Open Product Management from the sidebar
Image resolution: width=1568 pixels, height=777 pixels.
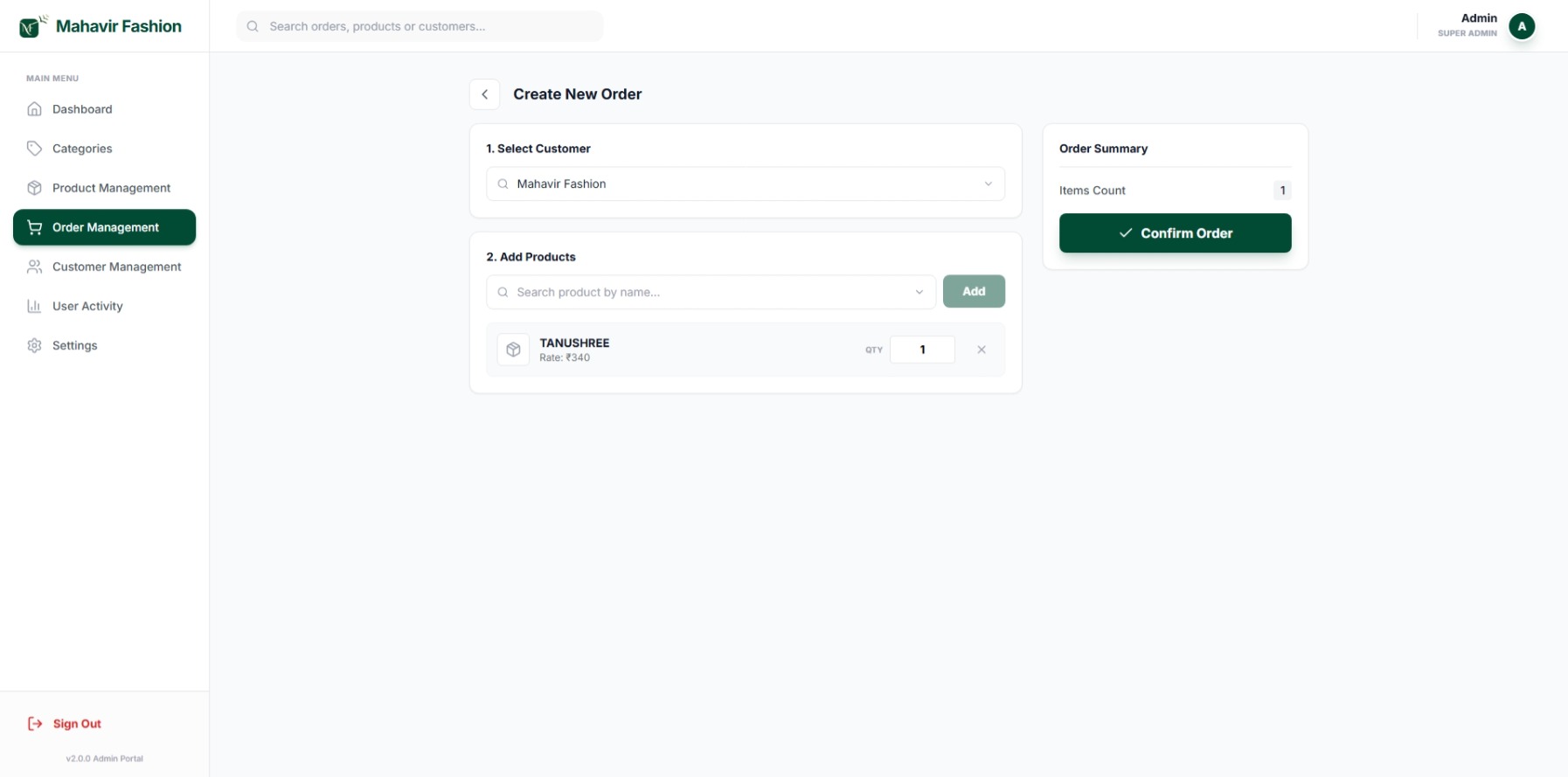111,188
